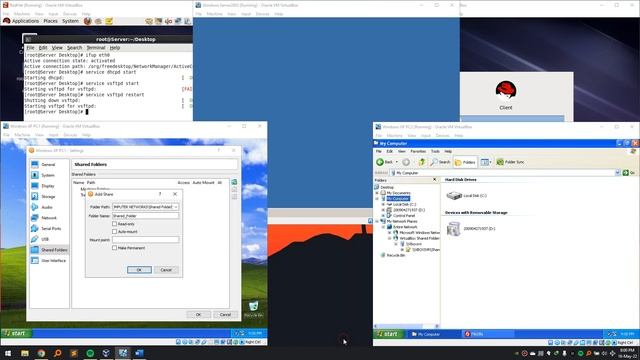Viewport: 640px width, 360px height.
Task: Open Favorites menu in My Computer window
Action: click(418, 151)
